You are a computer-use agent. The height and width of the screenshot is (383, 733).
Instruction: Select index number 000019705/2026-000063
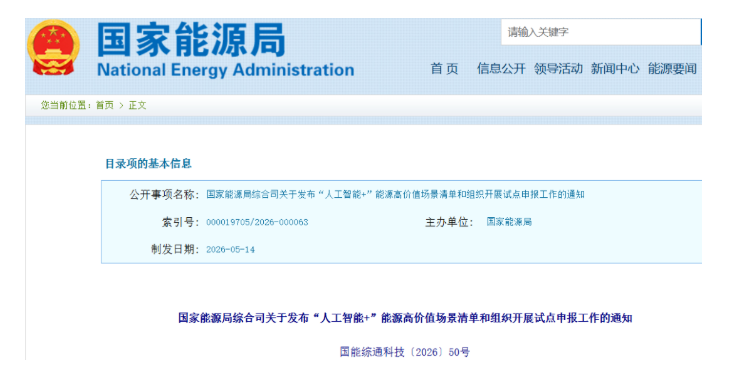(x=257, y=222)
